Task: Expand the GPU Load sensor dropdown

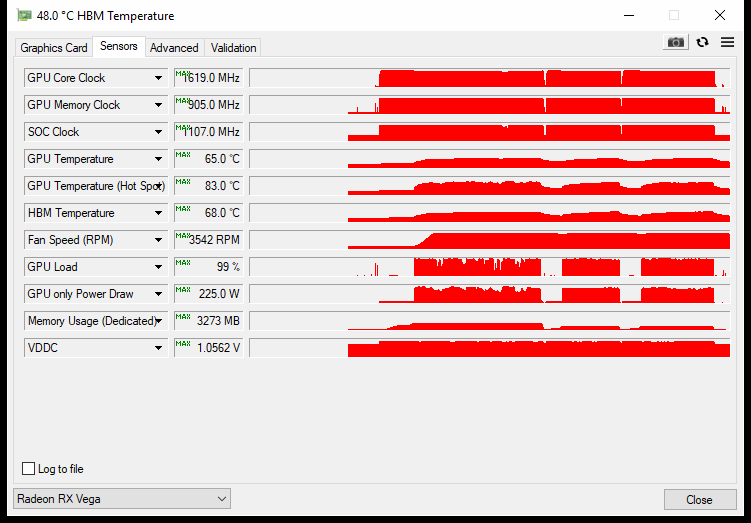Action: pyautogui.click(x=96, y=267)
